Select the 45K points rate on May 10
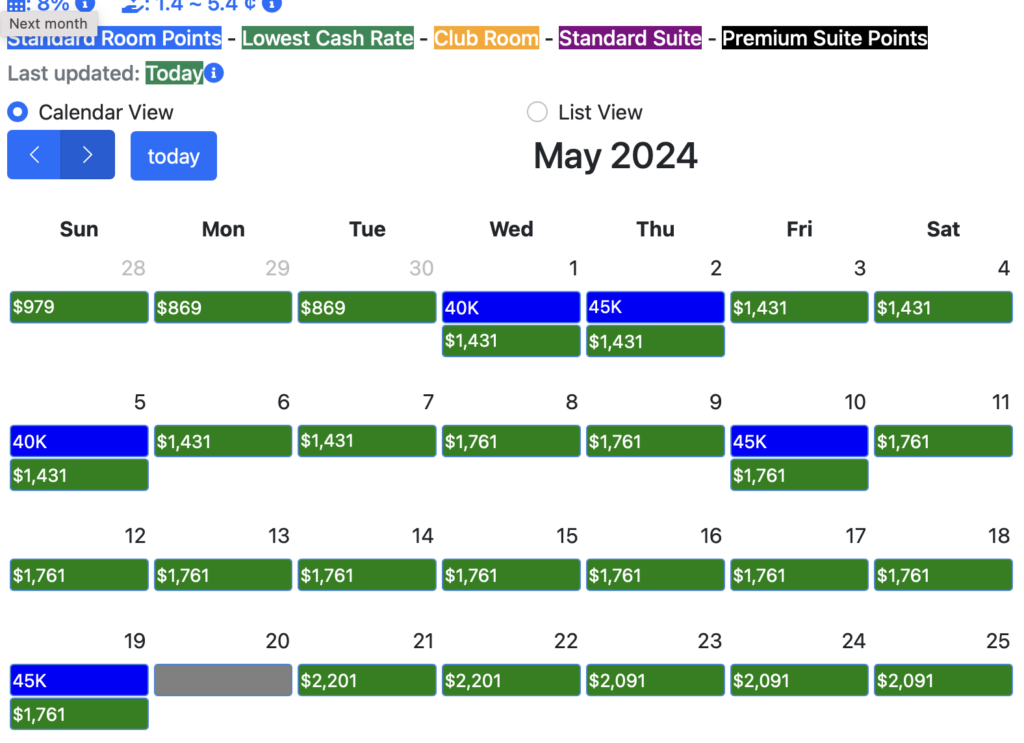Screen dimensions: 1024x743 pyautogui.click(x=798, y=440)
